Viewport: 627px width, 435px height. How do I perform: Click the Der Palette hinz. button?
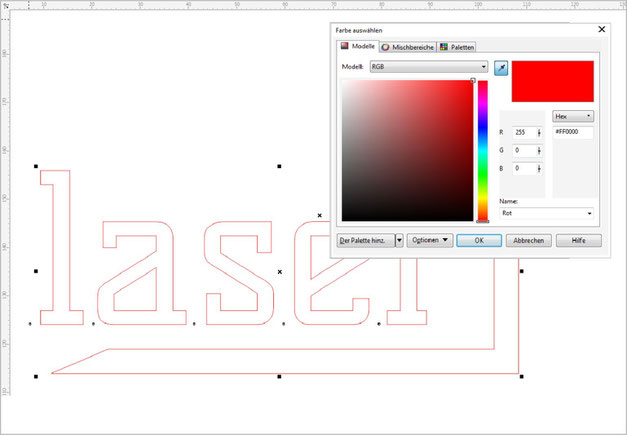[365, 241]
